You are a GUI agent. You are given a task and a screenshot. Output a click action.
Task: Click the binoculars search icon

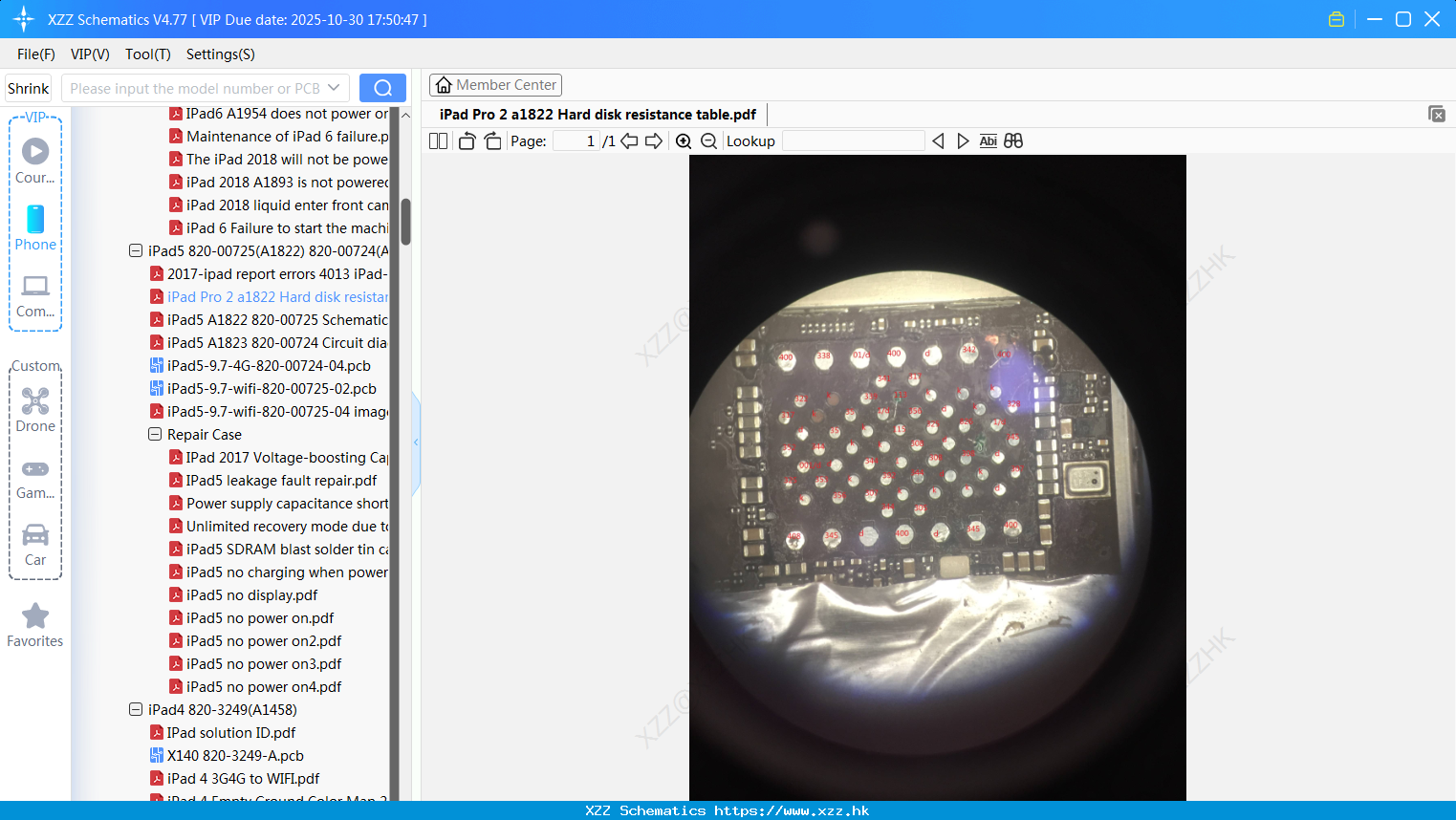1013,140
